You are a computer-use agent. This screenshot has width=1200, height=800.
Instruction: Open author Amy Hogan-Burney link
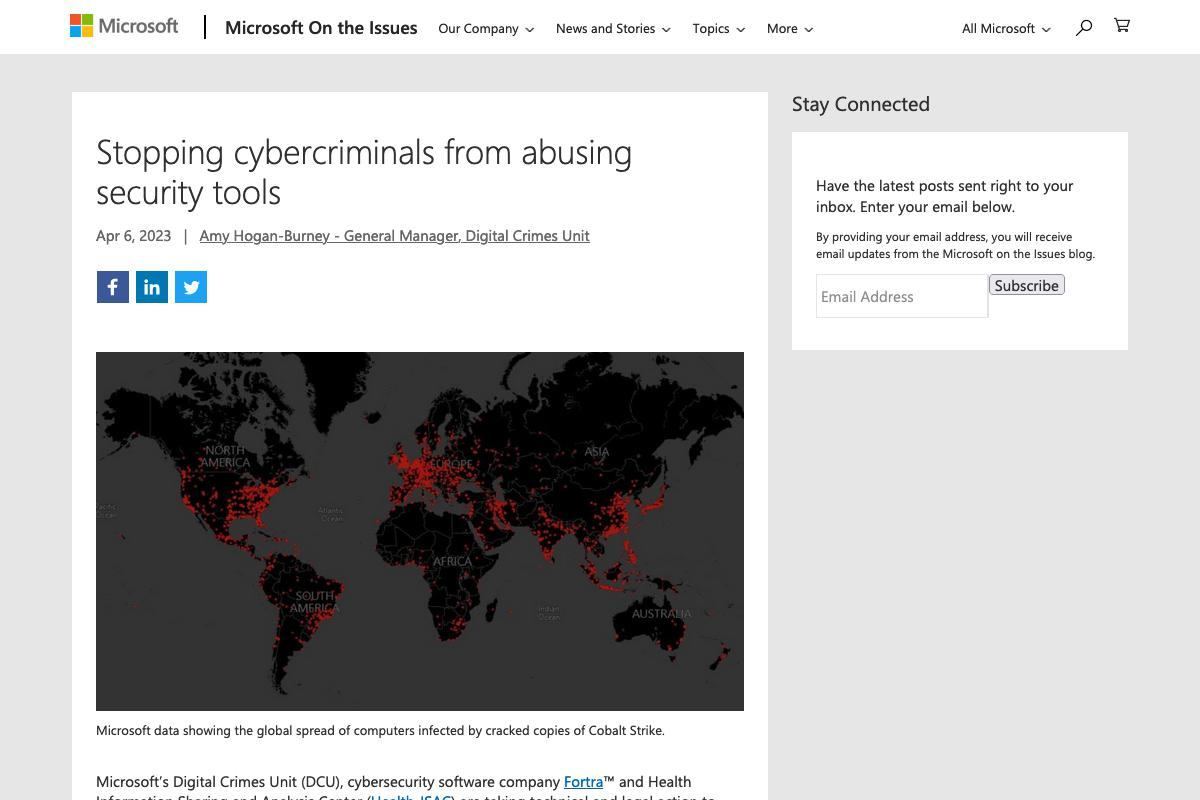[394, 236]
